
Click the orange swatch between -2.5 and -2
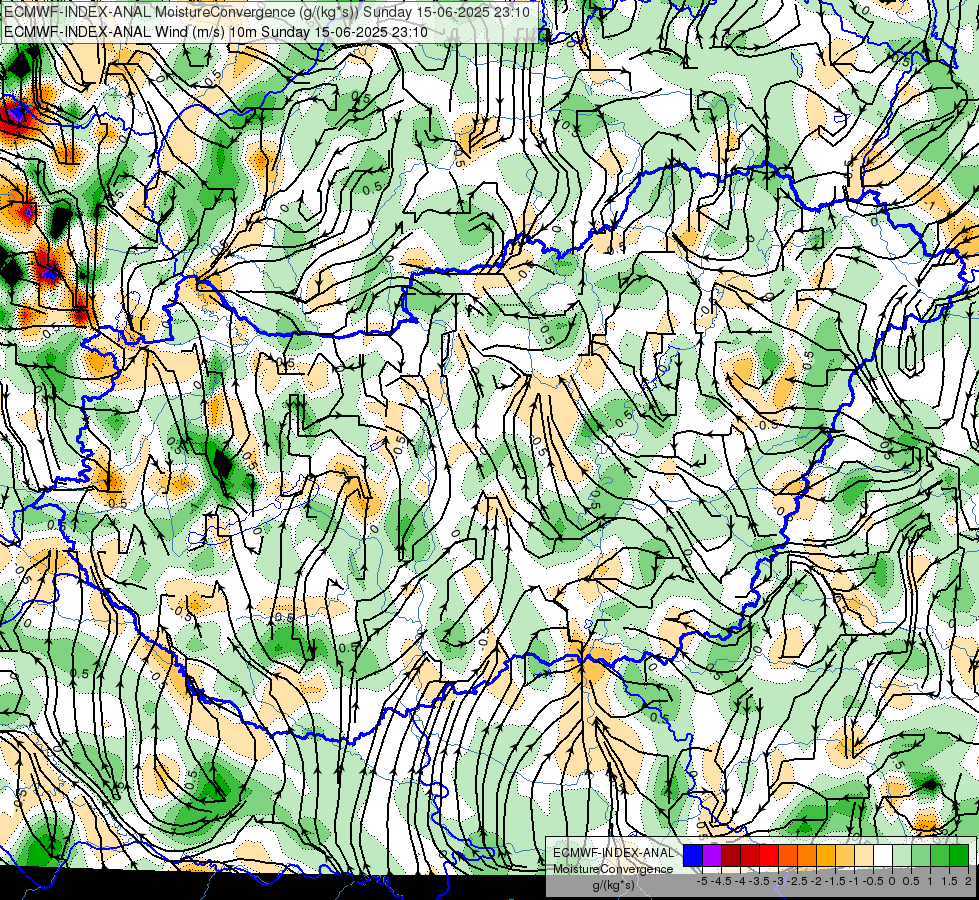tap(807, 855)
